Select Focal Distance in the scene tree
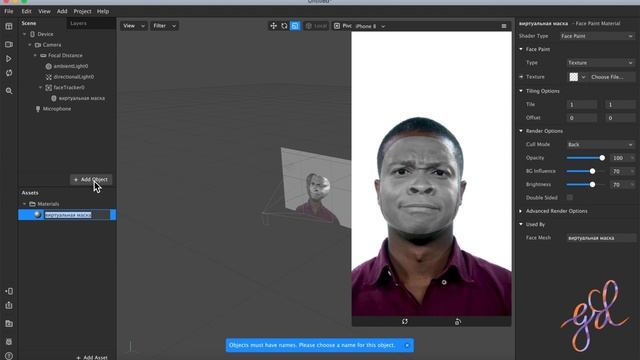The height and width of the screenshot is (360, 640). coord(65,56)
